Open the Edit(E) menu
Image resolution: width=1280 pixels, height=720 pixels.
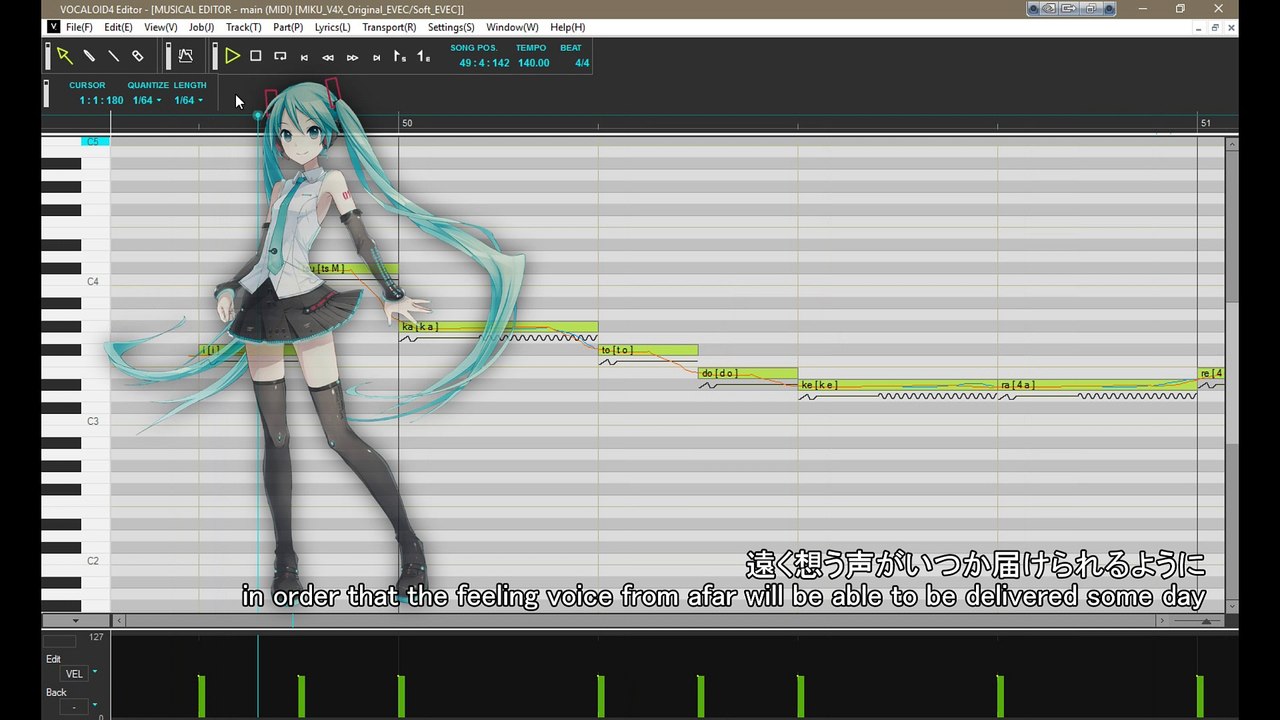pyautogui.click(x=118, y=27)
